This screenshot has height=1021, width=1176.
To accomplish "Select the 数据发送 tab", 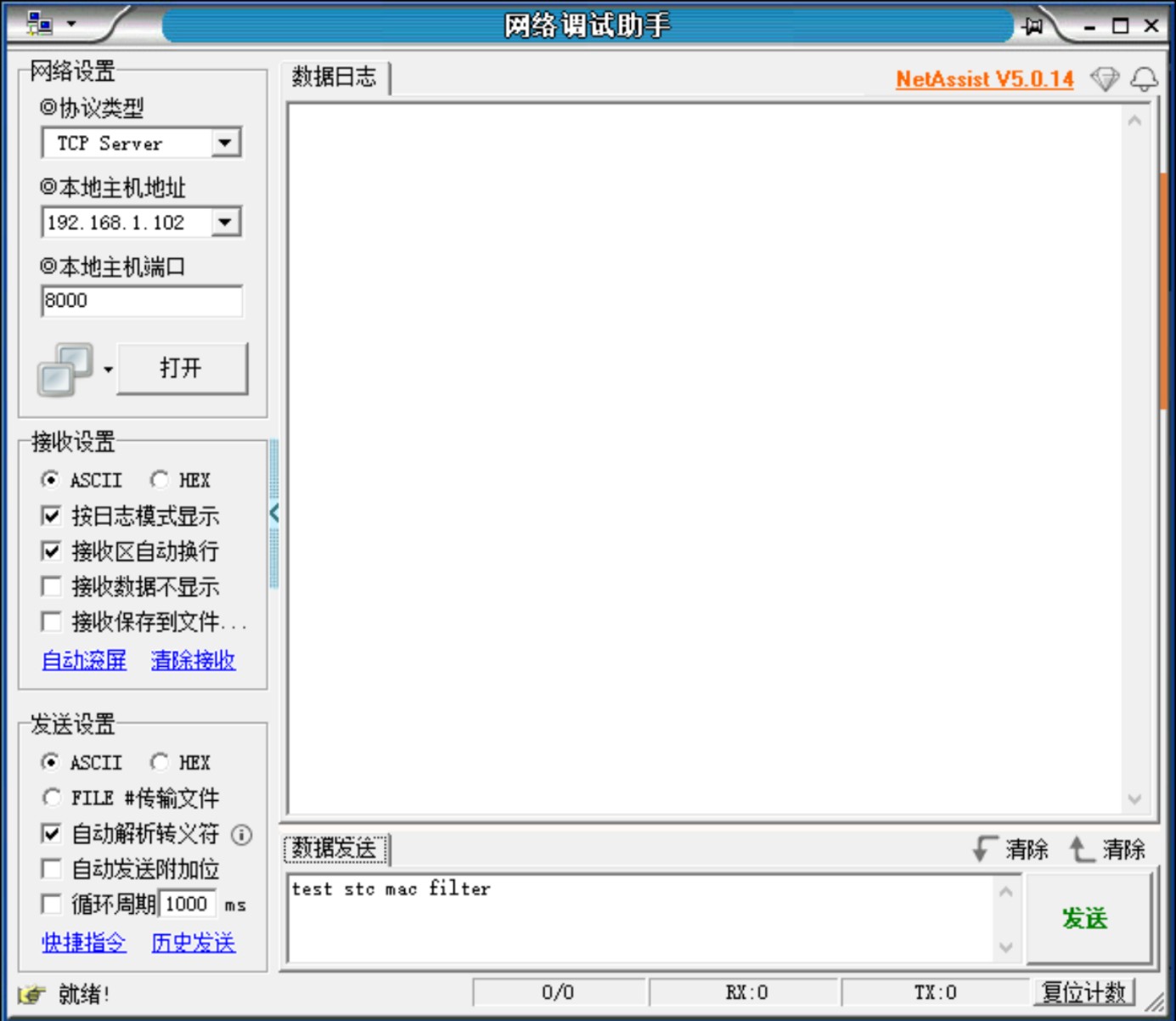I will [x=335, y=848].
